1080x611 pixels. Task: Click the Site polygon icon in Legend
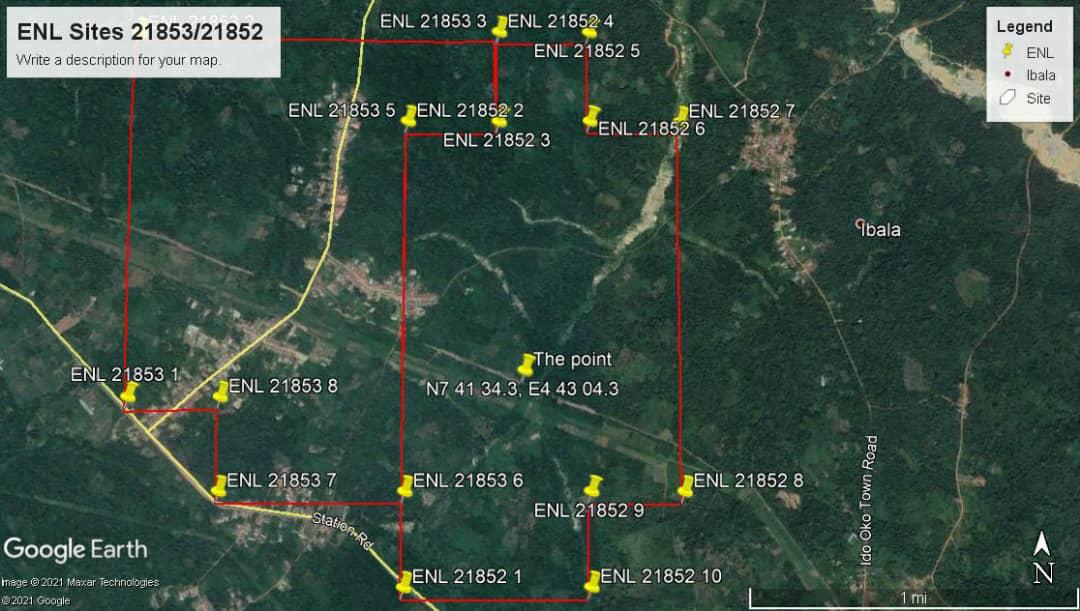coord(1008,98)
